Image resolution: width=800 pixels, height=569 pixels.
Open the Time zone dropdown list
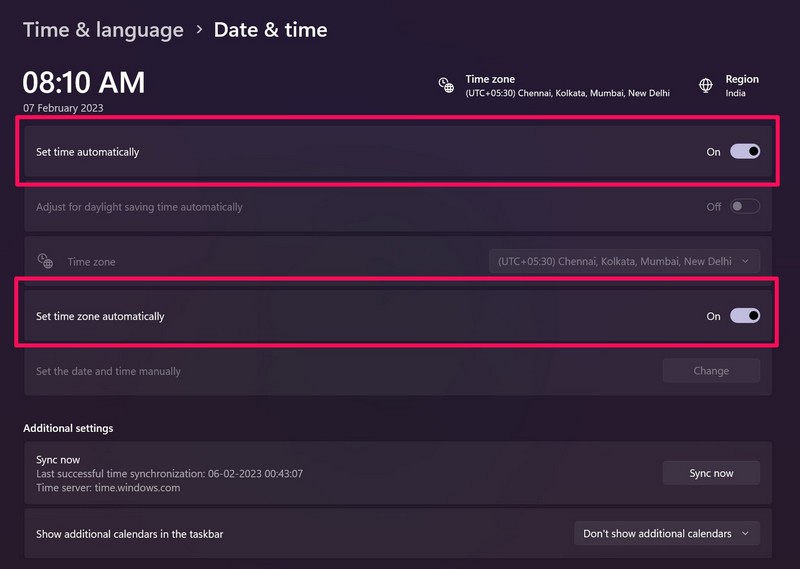pos(625,262)
